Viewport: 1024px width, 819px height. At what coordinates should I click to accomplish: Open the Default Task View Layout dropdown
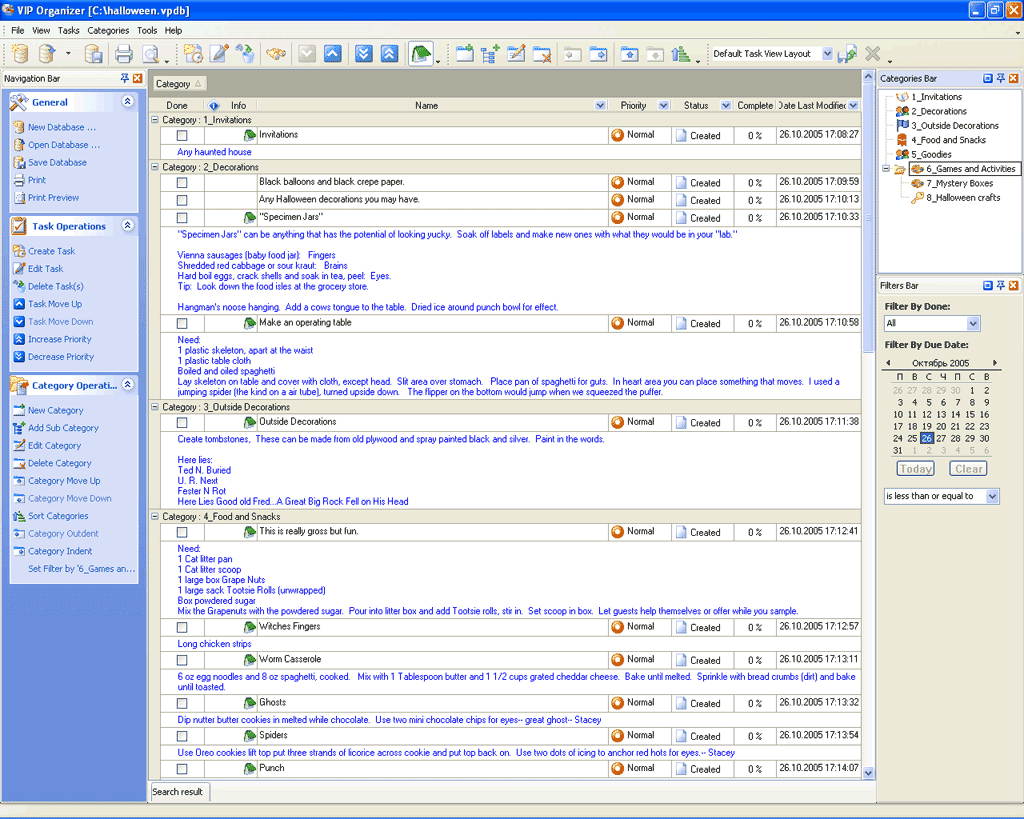click(827, 54)
